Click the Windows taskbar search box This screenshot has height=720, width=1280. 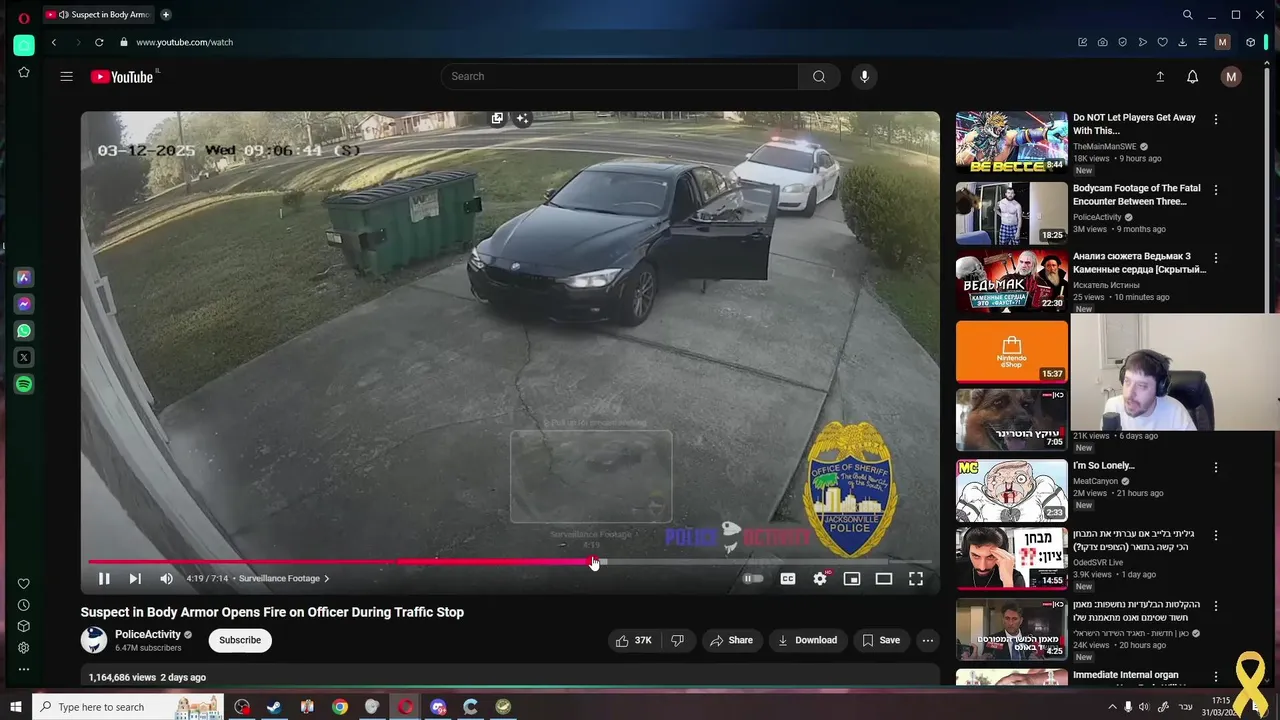point(128,707)
